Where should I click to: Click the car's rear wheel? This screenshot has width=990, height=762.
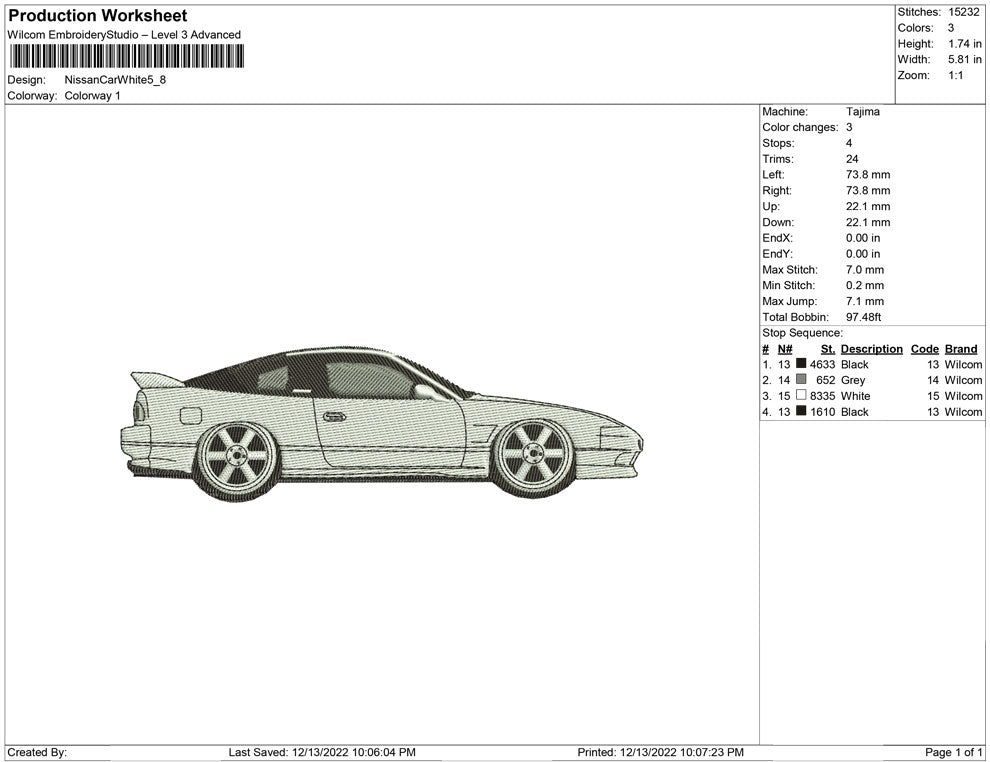238,458
